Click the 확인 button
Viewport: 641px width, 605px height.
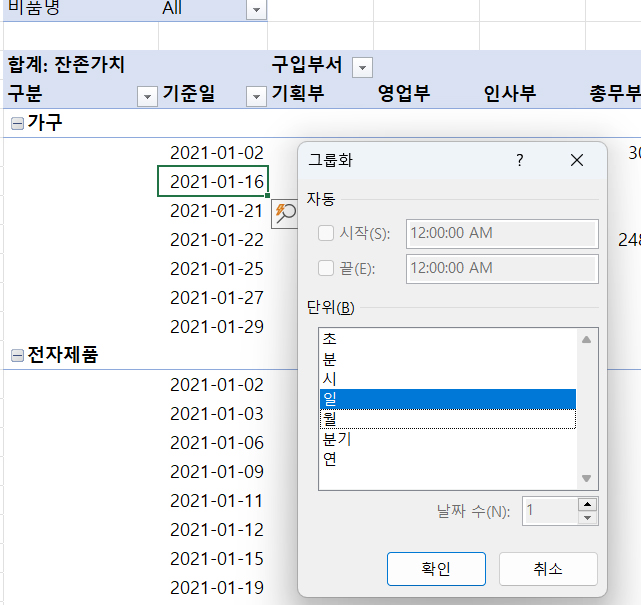click(436, 569)
